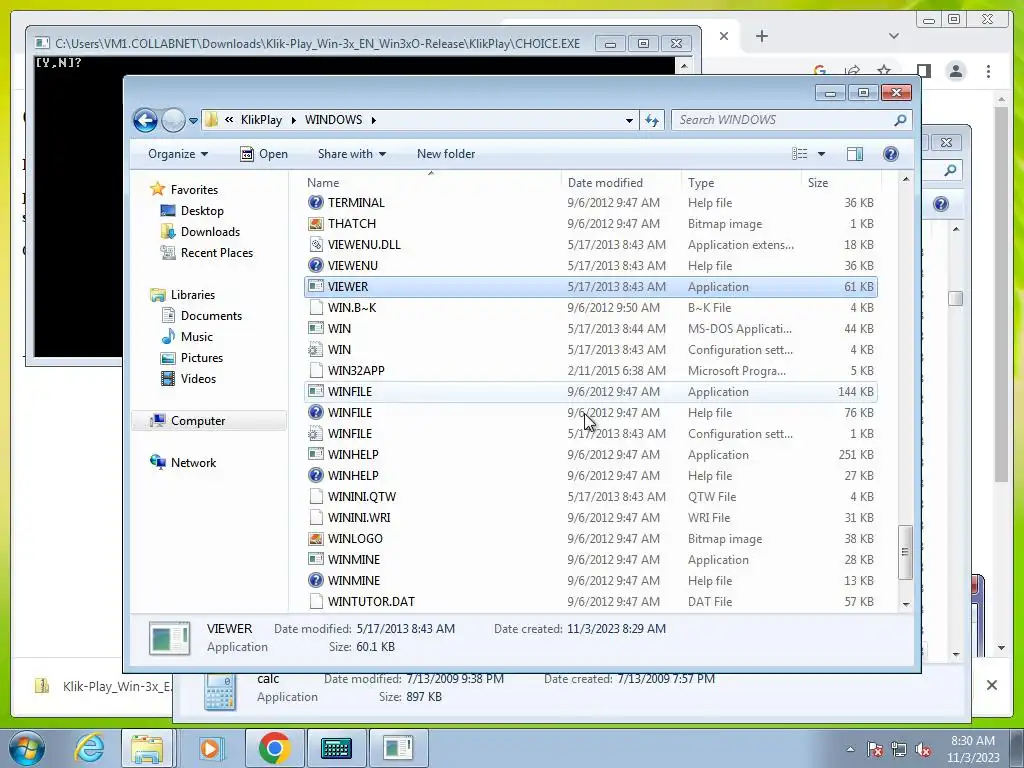Select Computer in navigation pane
1024x768 pixels.
[x=198, y=421]
